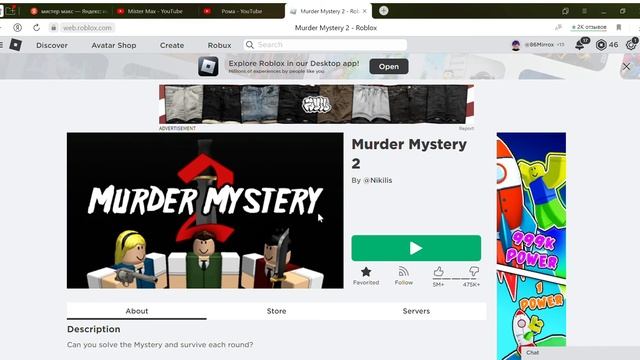Open a new browser tab
Viewport: 640px width, 360px height.
click(384, 11)
